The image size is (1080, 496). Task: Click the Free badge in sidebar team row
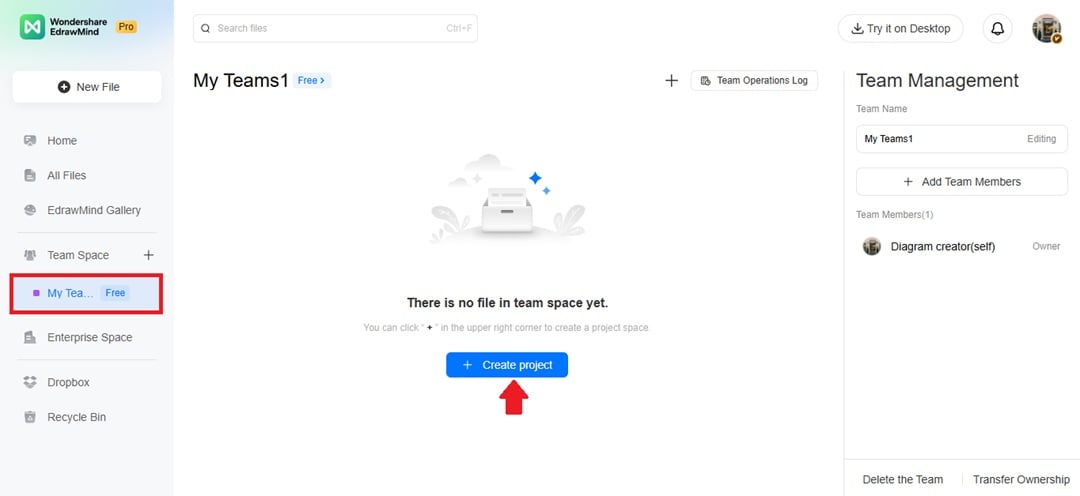click(x=115, y=293)
